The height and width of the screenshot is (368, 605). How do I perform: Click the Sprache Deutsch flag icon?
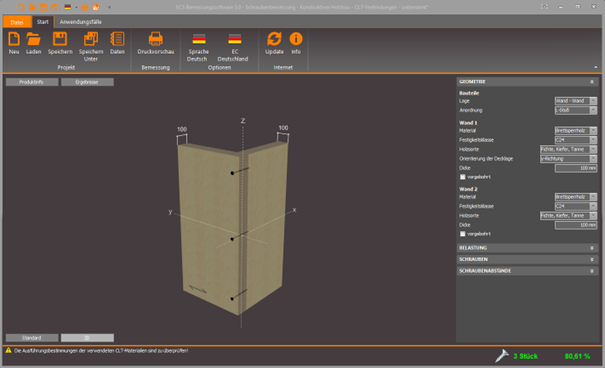pos(199,39)
